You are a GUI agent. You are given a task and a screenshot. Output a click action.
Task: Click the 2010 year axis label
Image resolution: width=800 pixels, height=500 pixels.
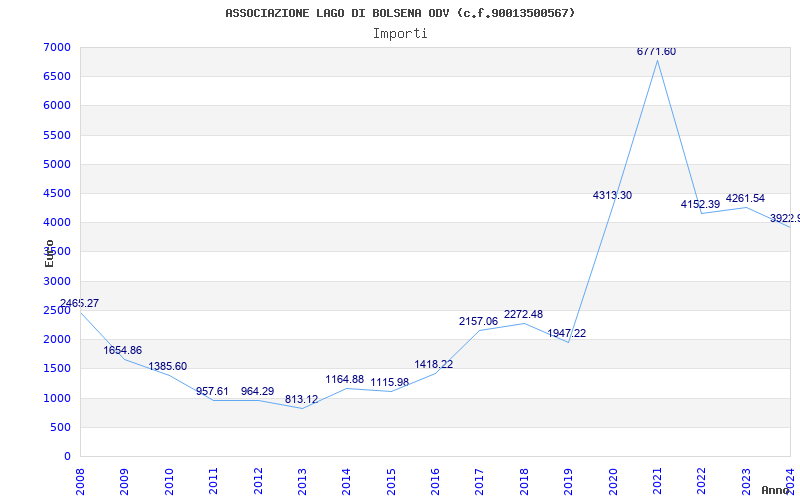pyautogui.click(x=169, y=482)
